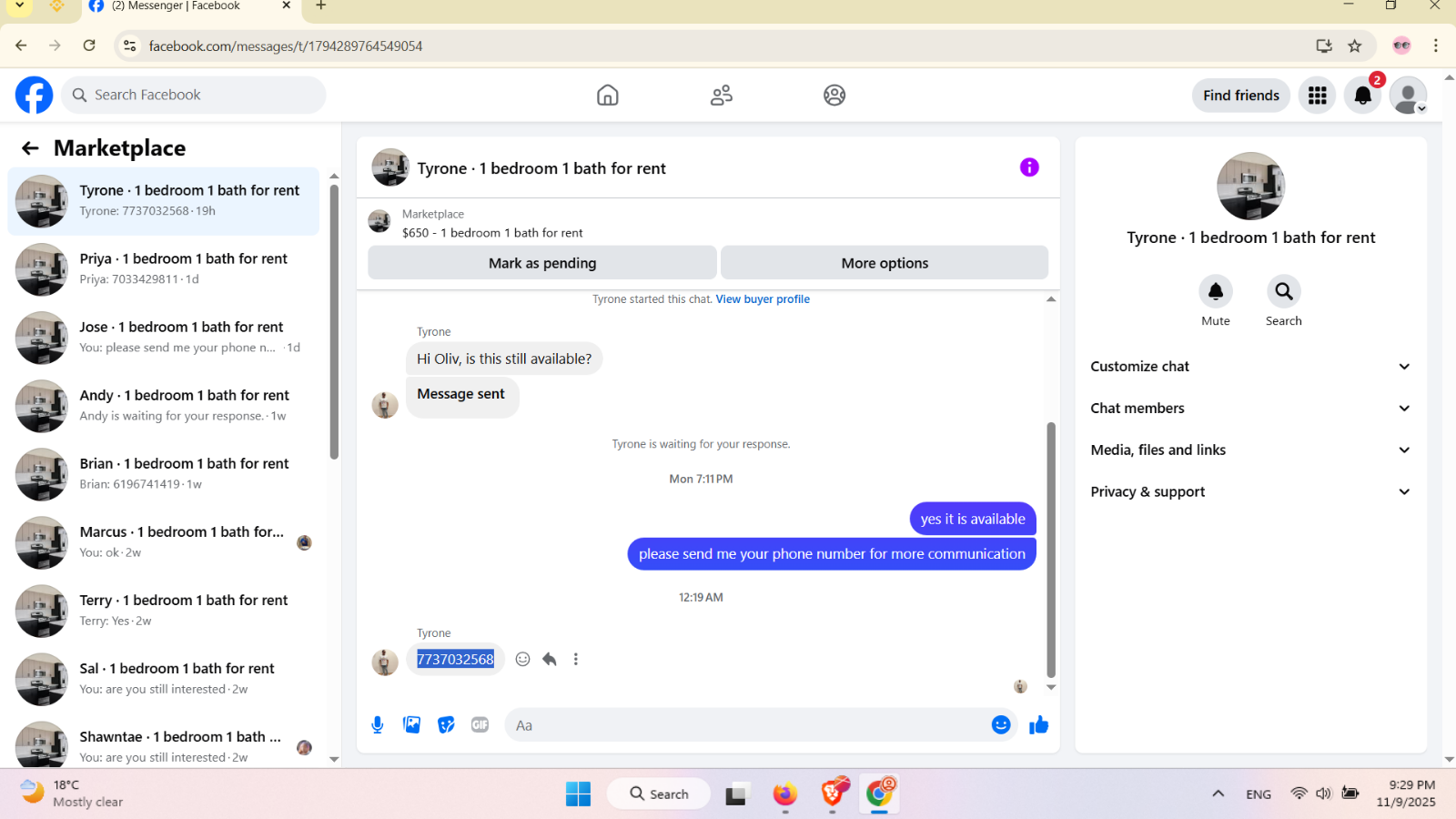The image size is (1456, 819).
Task: Open View buyer profile link
Action: point(763,299)
